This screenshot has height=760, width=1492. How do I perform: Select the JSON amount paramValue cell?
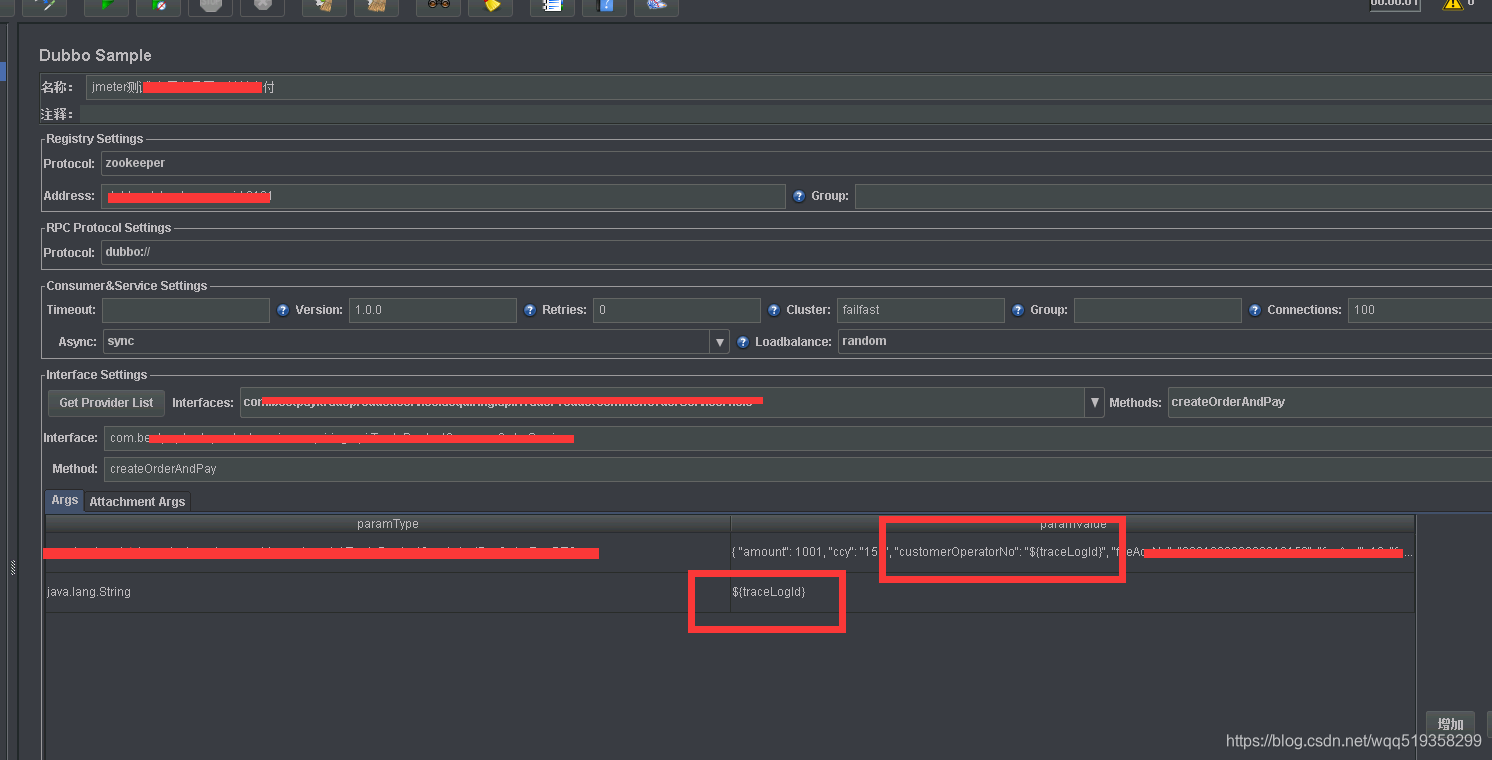pyautogui.click(x=1072, y=552)
